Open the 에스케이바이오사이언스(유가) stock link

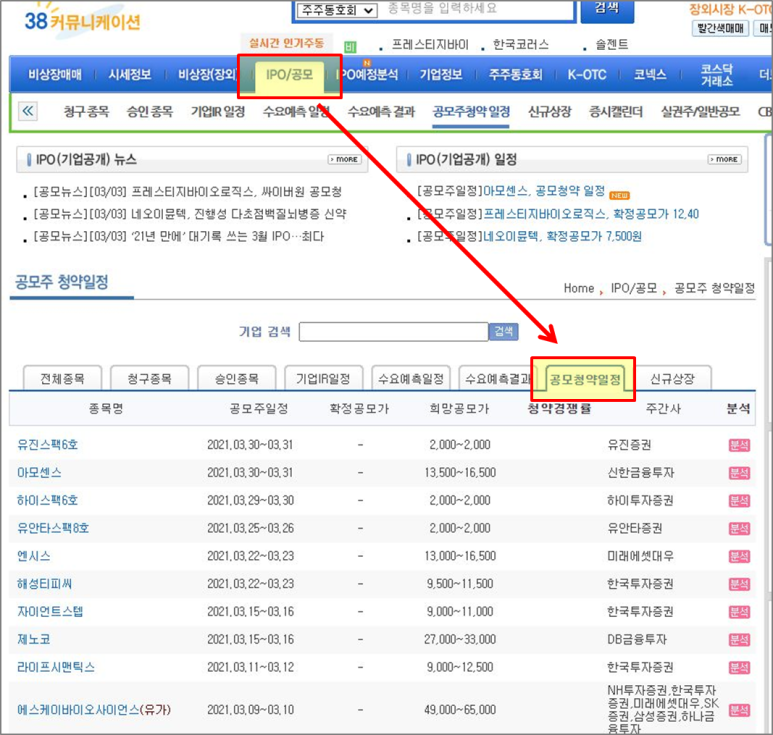tap(94, 710)
